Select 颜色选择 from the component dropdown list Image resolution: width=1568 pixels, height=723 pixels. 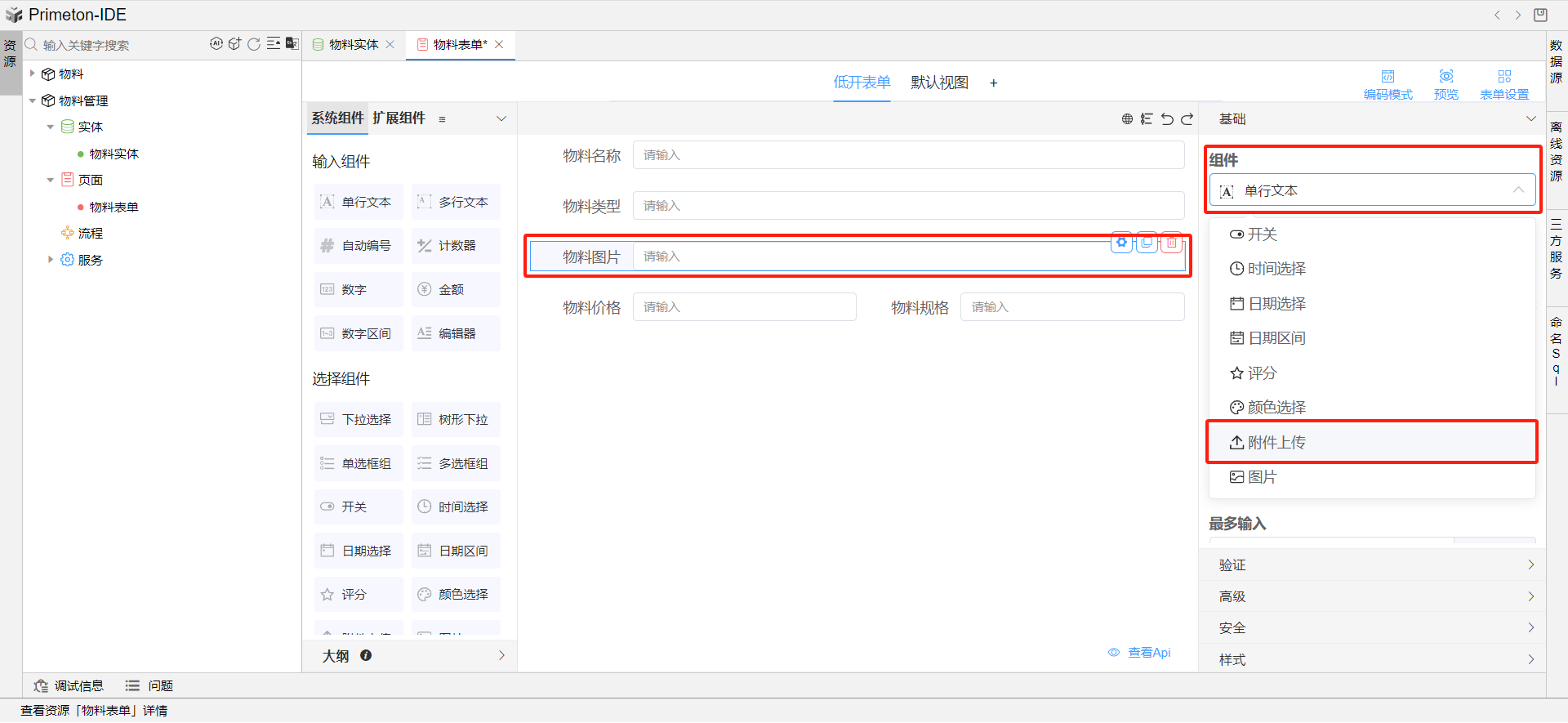1276,407
